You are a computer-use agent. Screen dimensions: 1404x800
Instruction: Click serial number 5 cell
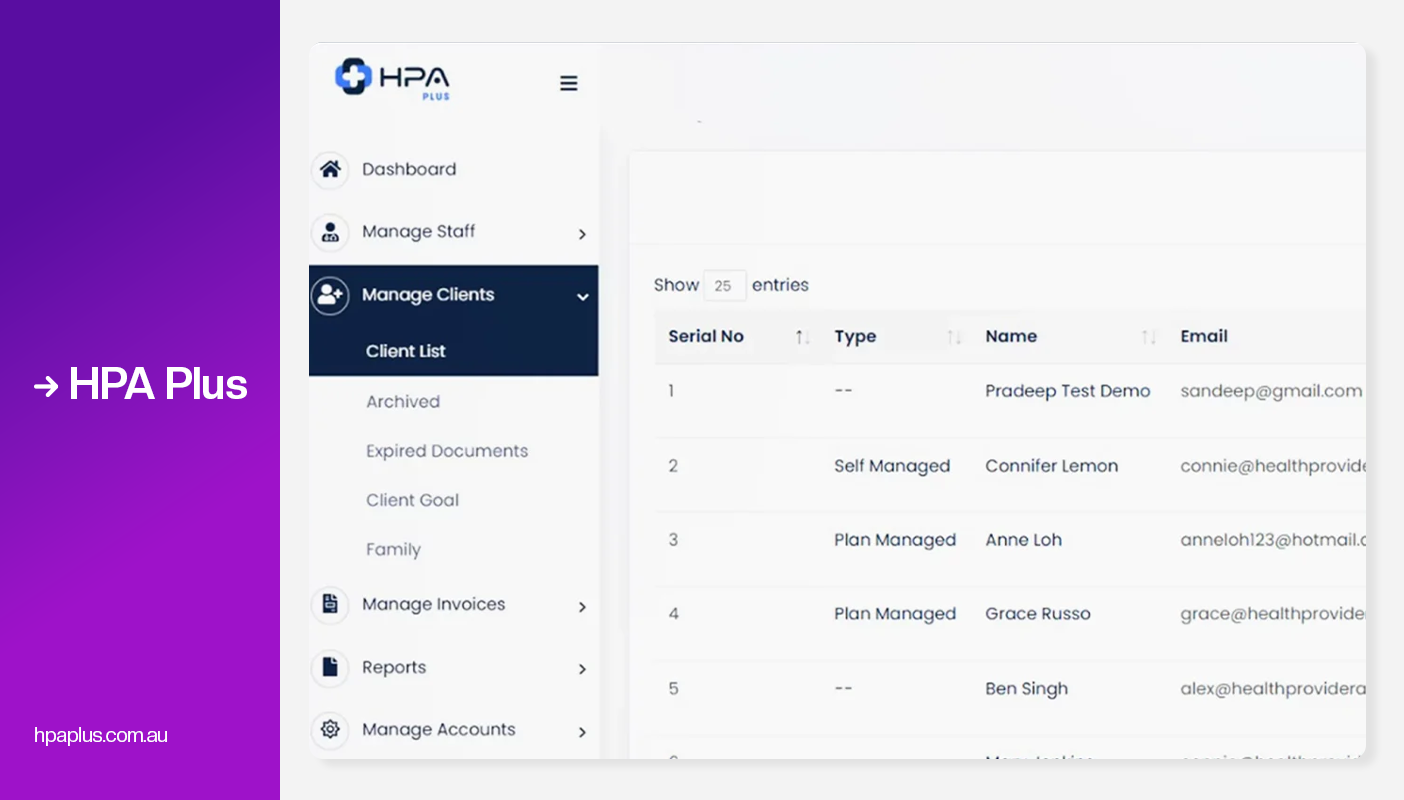tap(673, 689)
